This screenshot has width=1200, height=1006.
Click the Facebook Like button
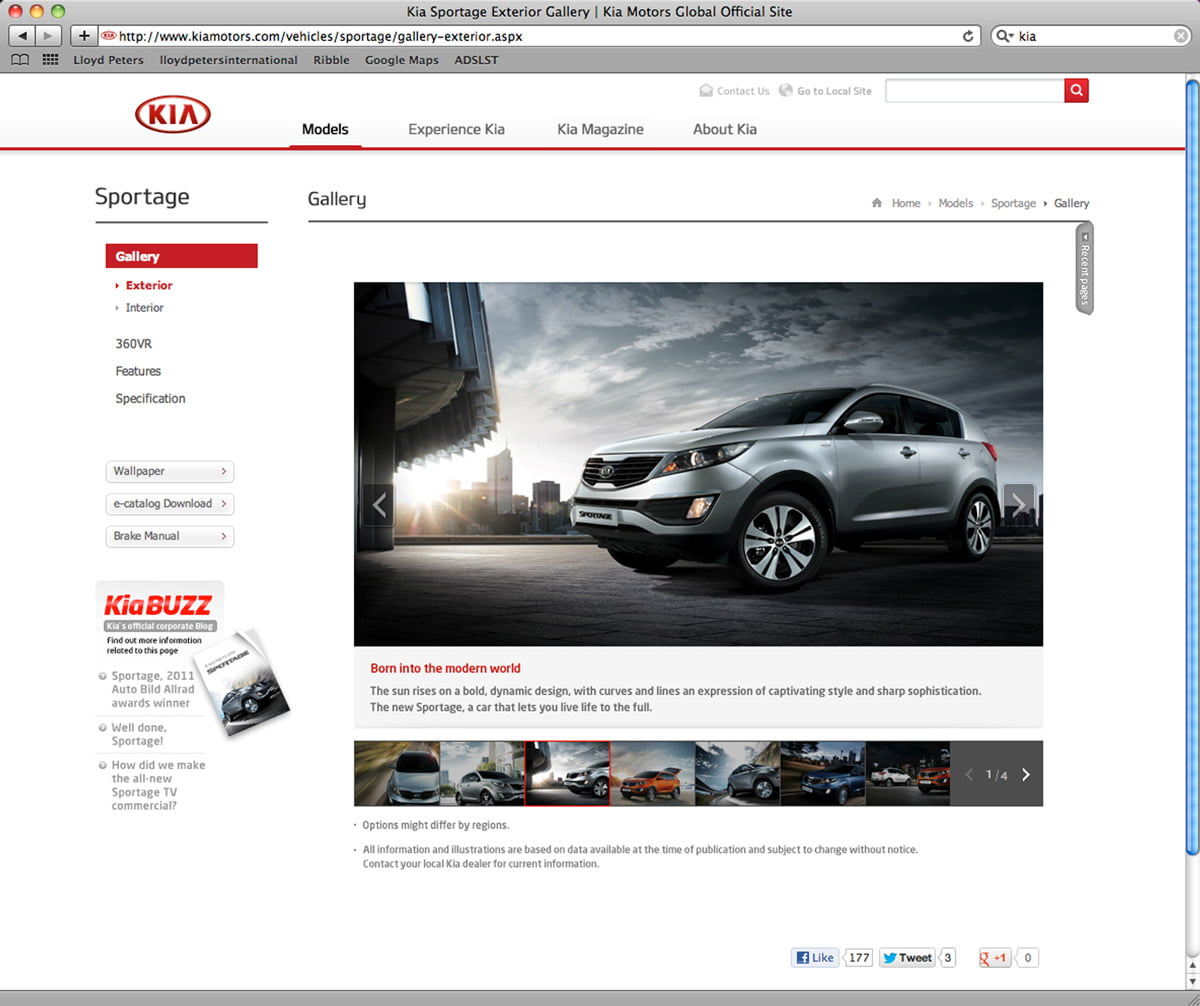(x=815, y=958)
